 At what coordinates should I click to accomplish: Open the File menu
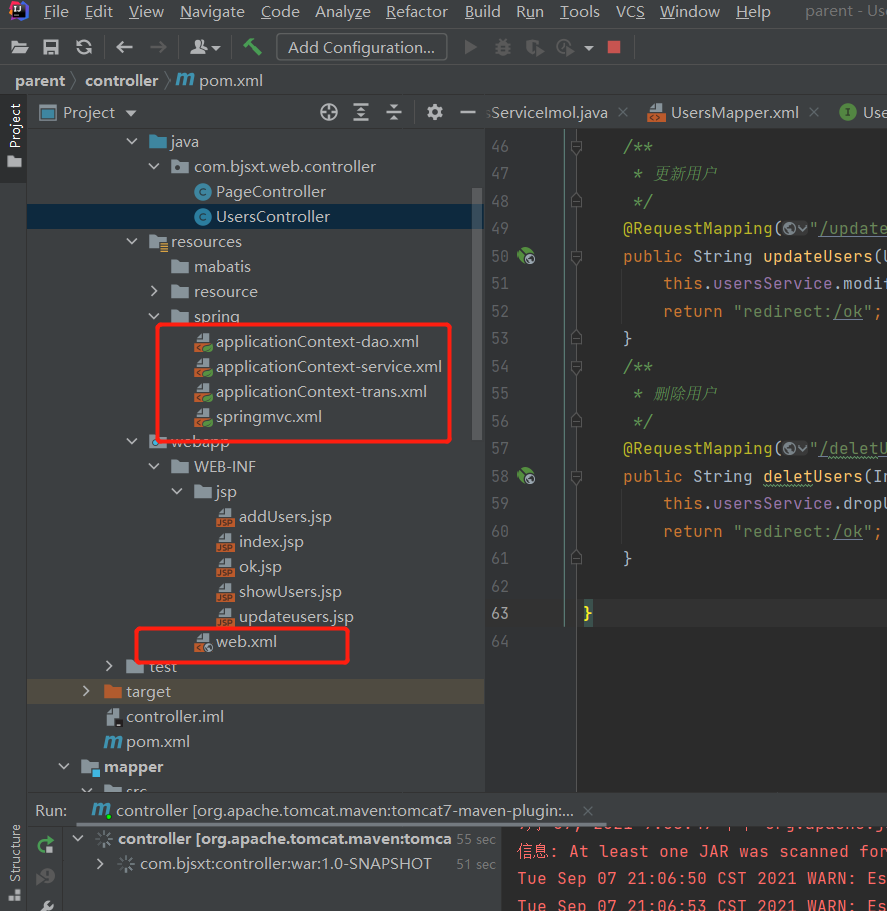(x=56, y=12)
